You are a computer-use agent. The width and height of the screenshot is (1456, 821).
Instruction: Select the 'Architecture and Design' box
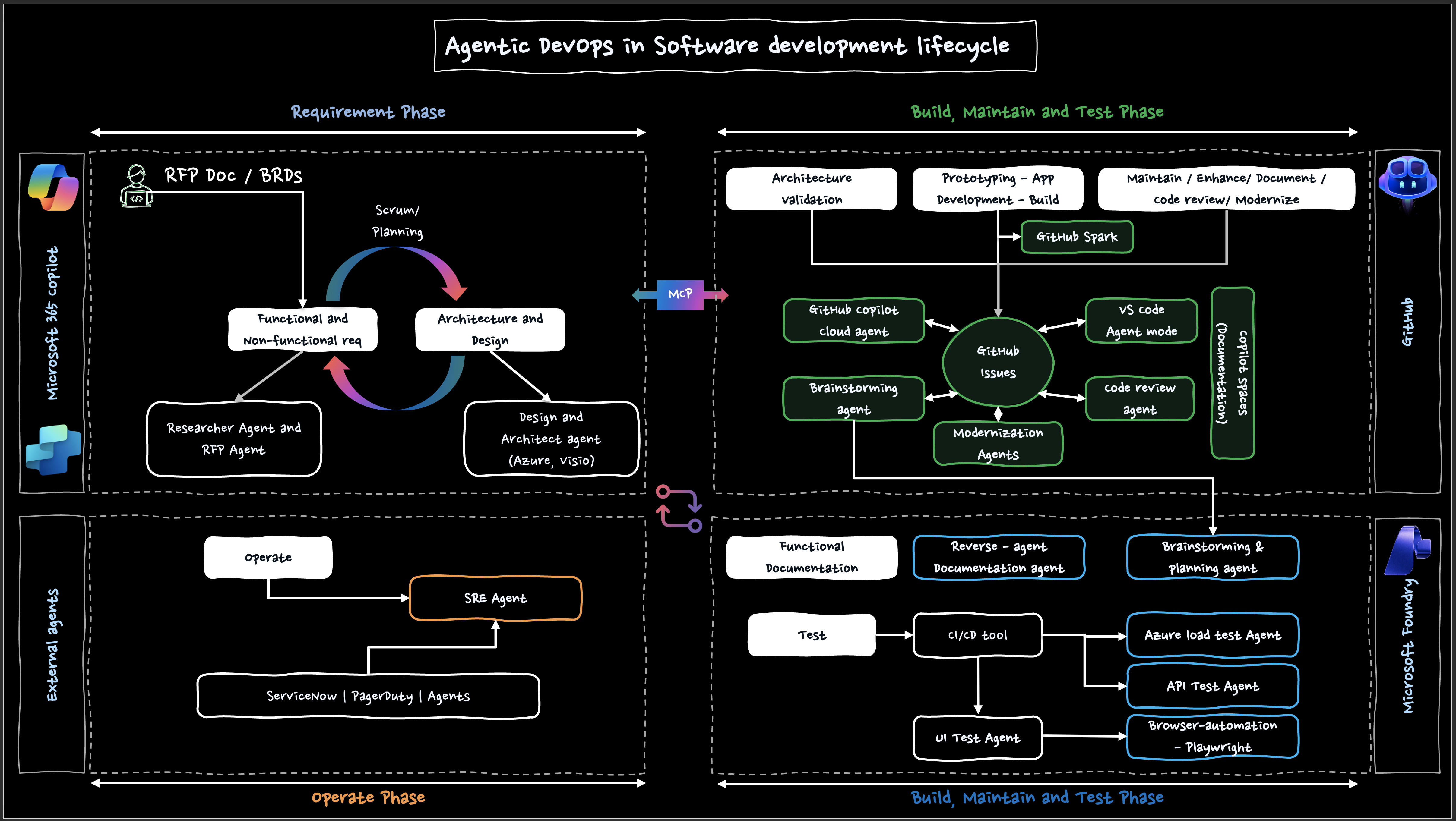(490, 329)
